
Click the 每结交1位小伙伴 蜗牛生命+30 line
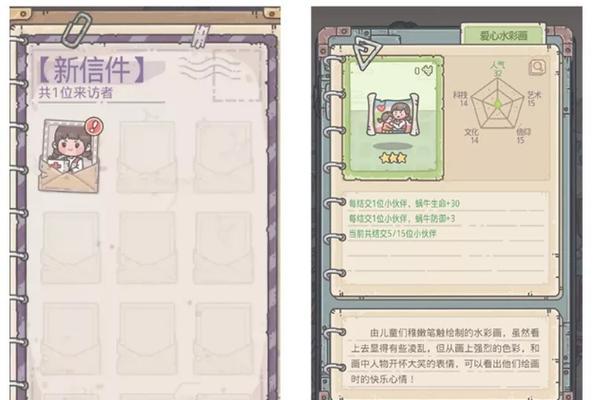pyautogui.click(x=404, y=204)
